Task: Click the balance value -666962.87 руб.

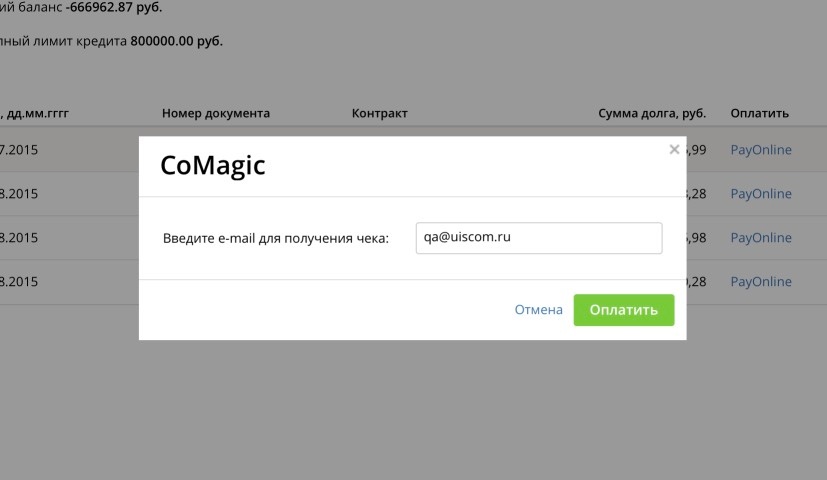Action: 114,7
